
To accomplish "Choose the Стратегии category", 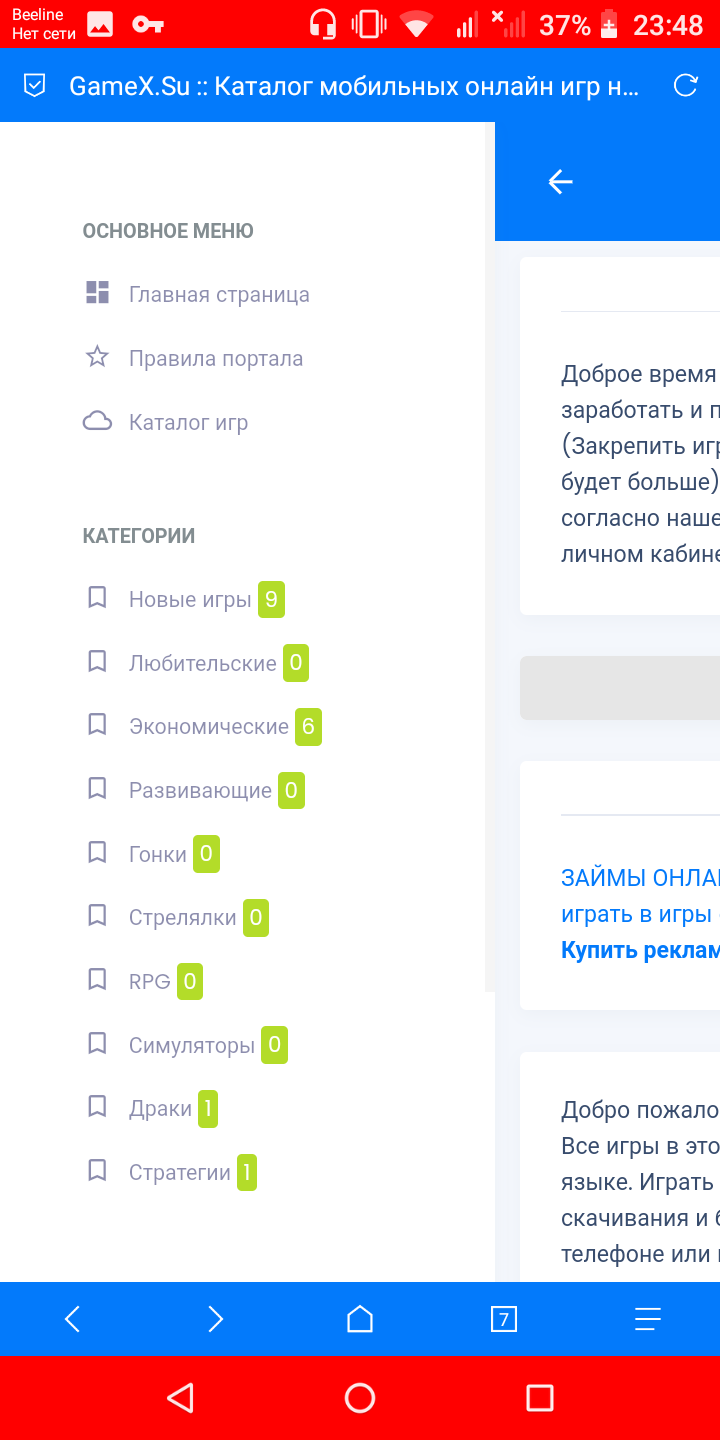I will pyautogui.click(x=180, y=1172).
